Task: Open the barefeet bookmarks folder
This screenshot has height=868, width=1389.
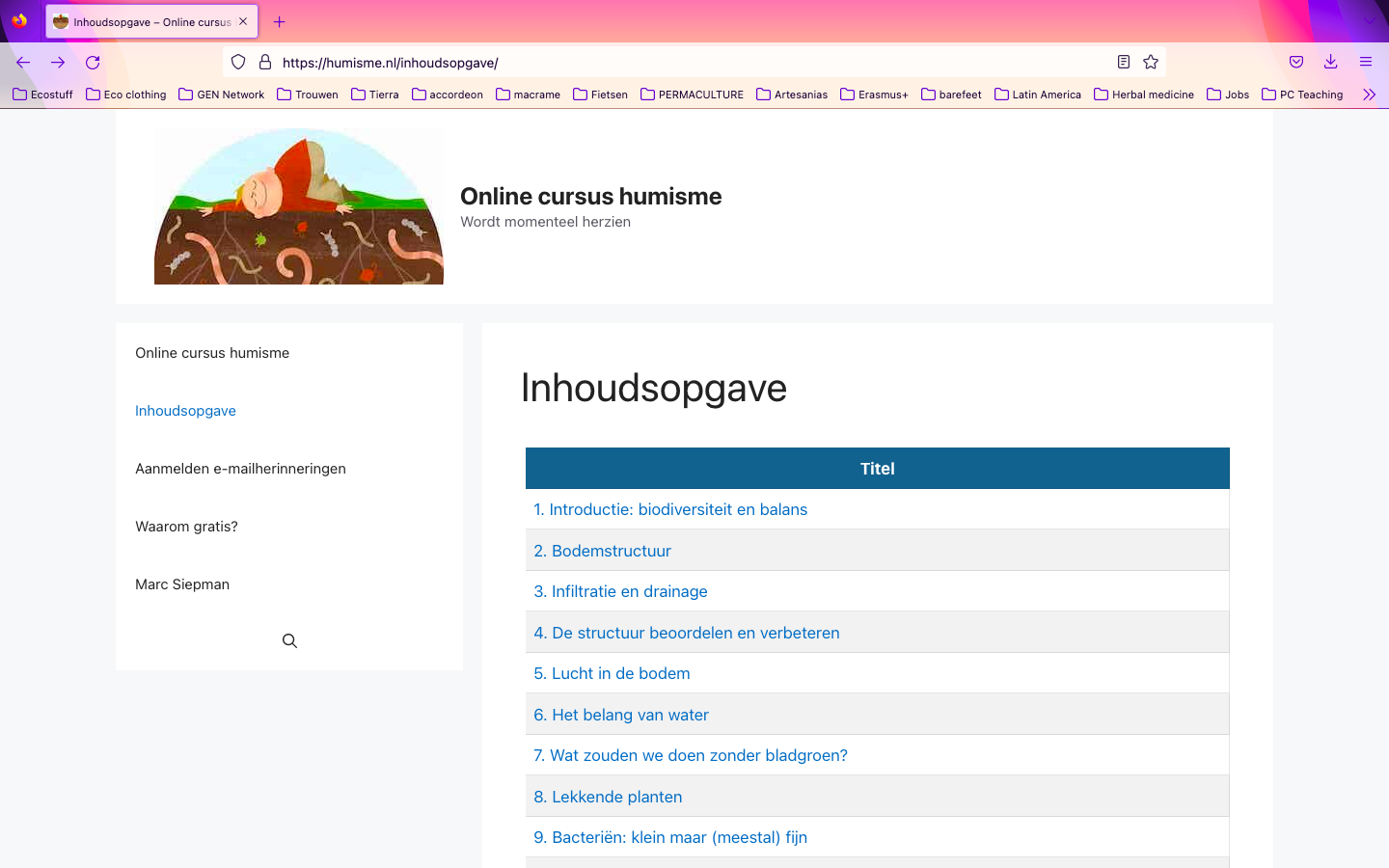Action: pyautogui.click(x=952, y=95)
